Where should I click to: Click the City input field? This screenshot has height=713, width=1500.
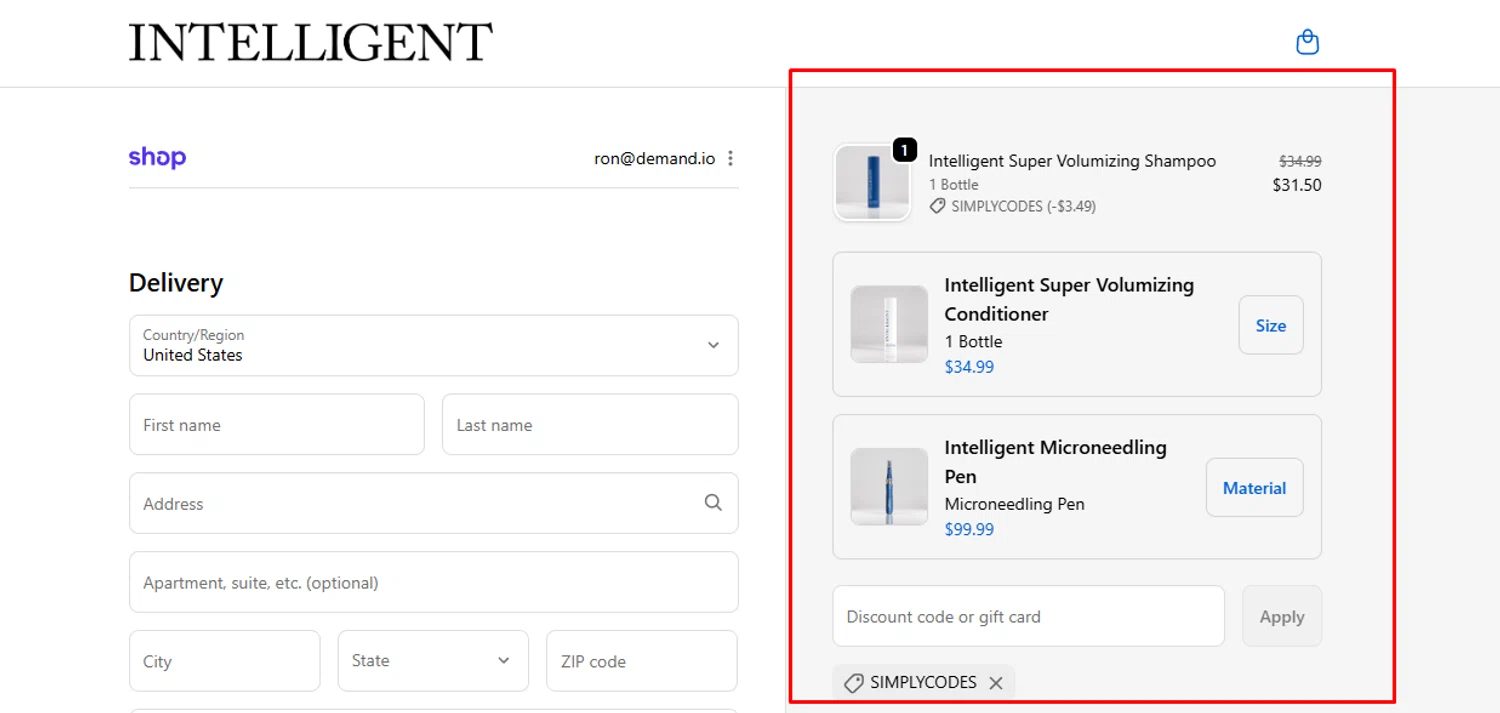[x=225, y=661]
